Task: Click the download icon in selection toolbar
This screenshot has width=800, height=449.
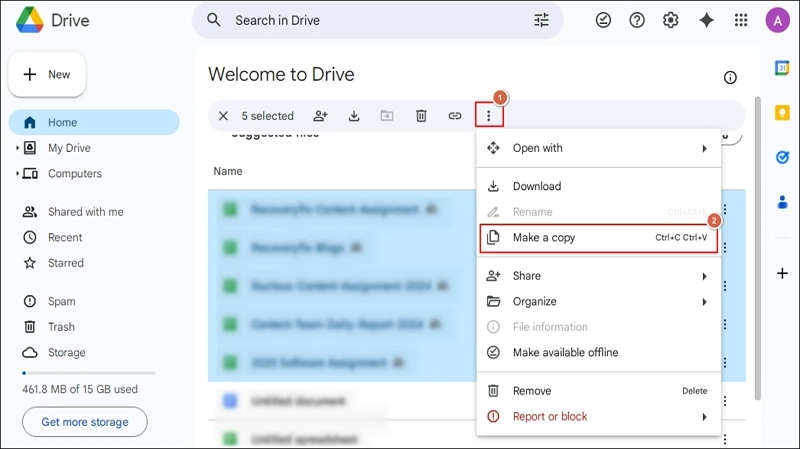Action: click(354, 116)
